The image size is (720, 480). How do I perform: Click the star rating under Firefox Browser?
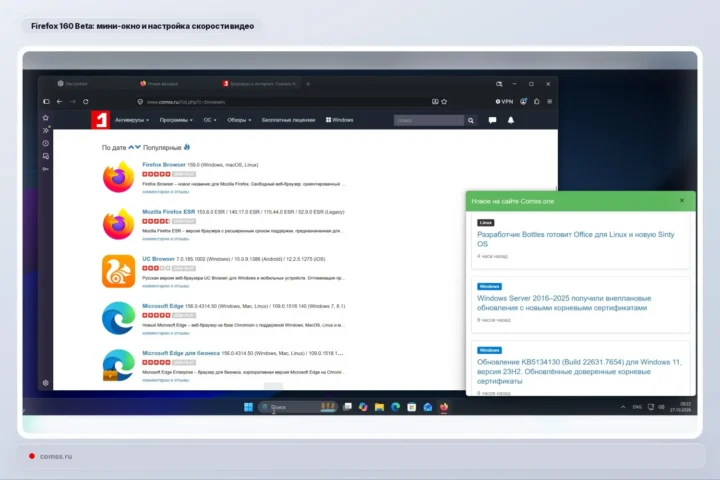point(156,174)
